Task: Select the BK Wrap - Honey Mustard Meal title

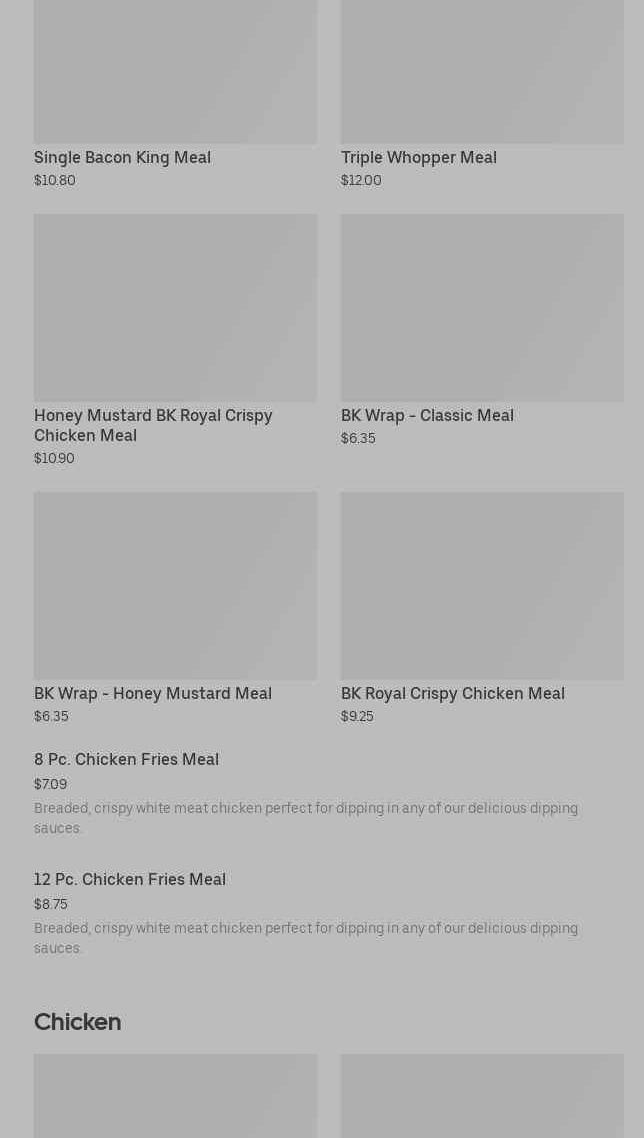Action: coord(153,694)
